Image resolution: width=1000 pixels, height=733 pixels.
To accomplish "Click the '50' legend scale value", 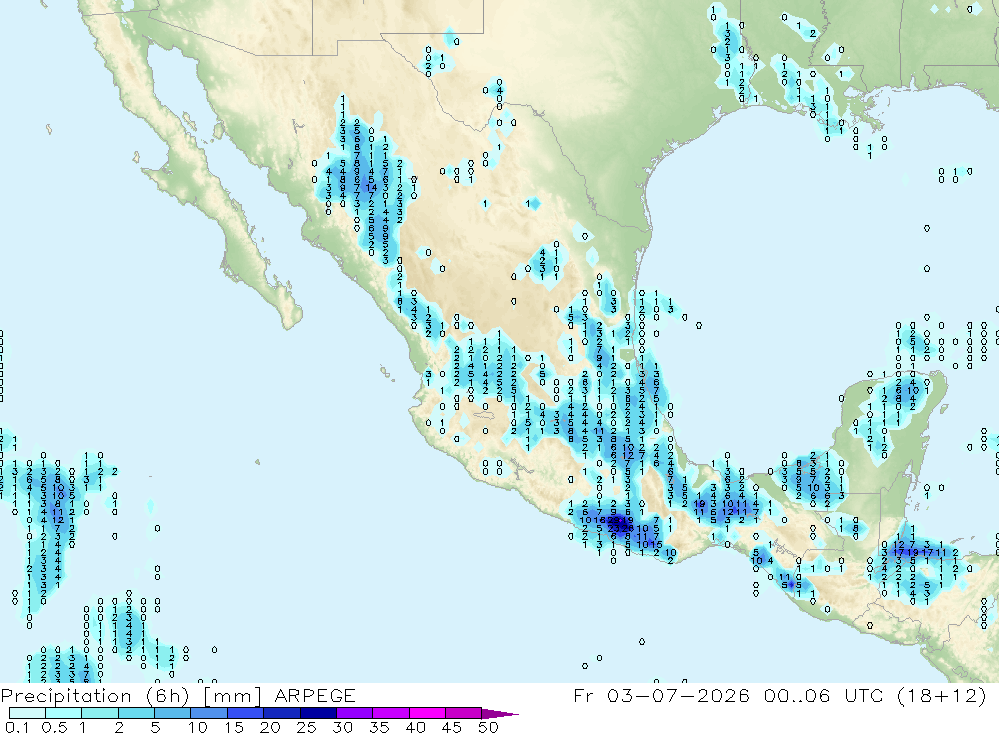I will (488, 727).
